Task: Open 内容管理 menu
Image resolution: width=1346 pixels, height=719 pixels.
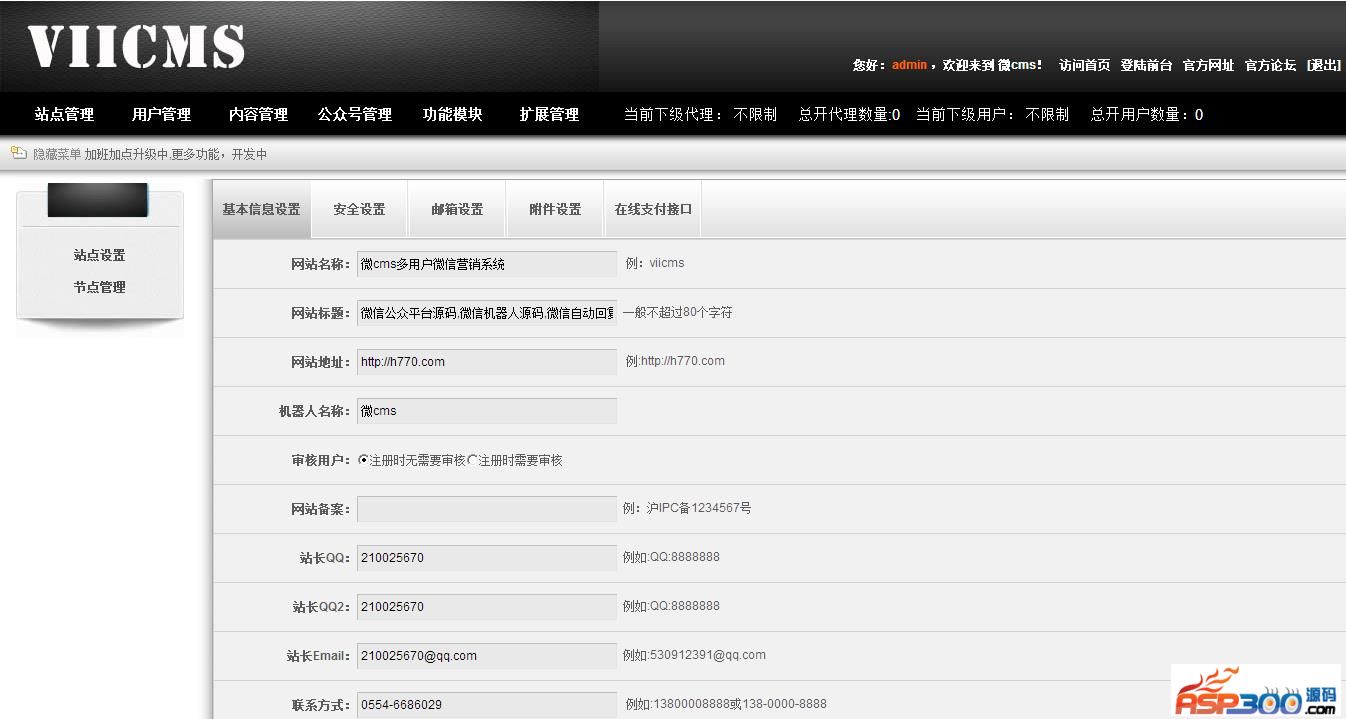Action: tap(258, 115)
